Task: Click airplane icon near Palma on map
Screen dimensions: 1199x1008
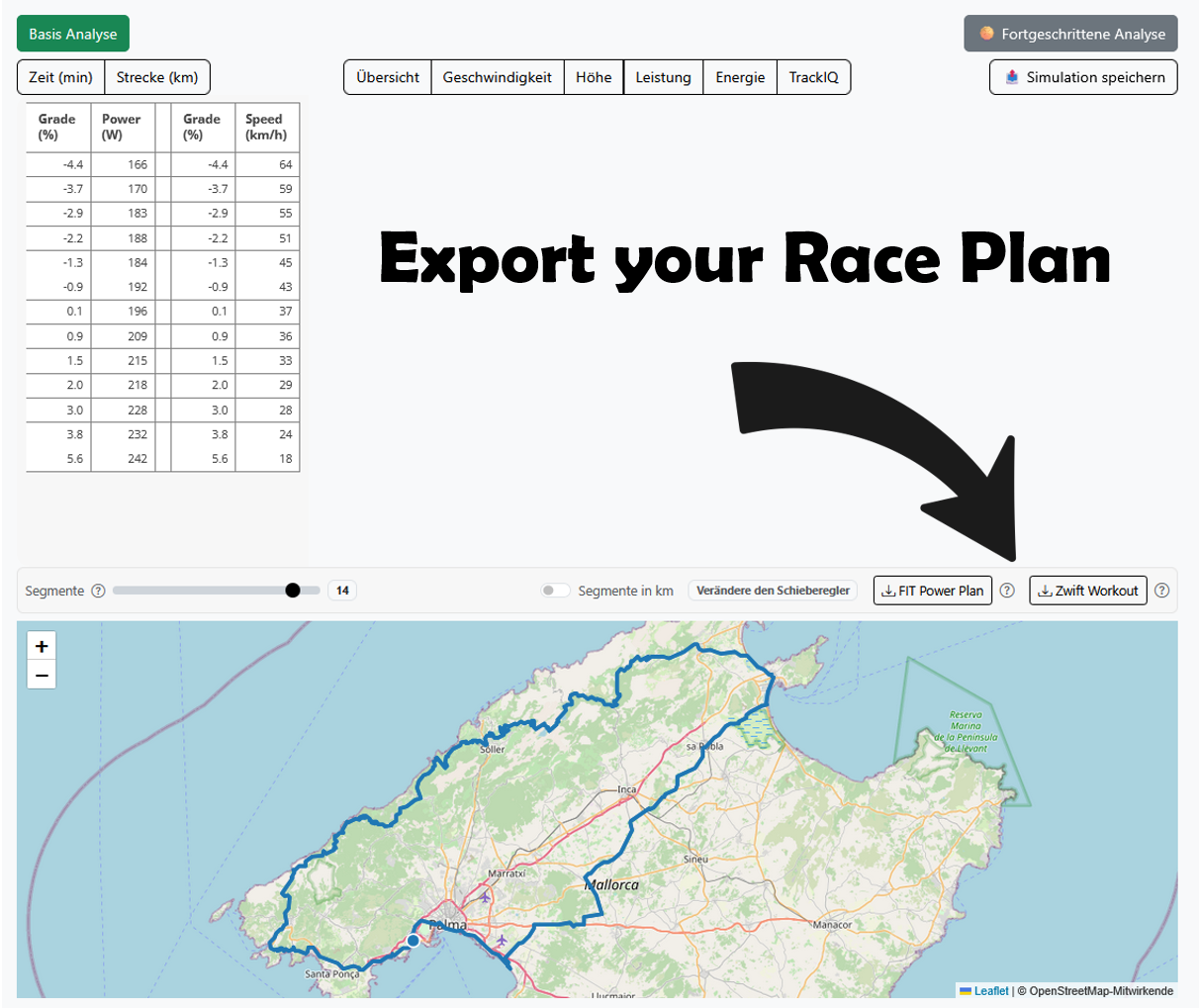Action: tap(485, 898)
